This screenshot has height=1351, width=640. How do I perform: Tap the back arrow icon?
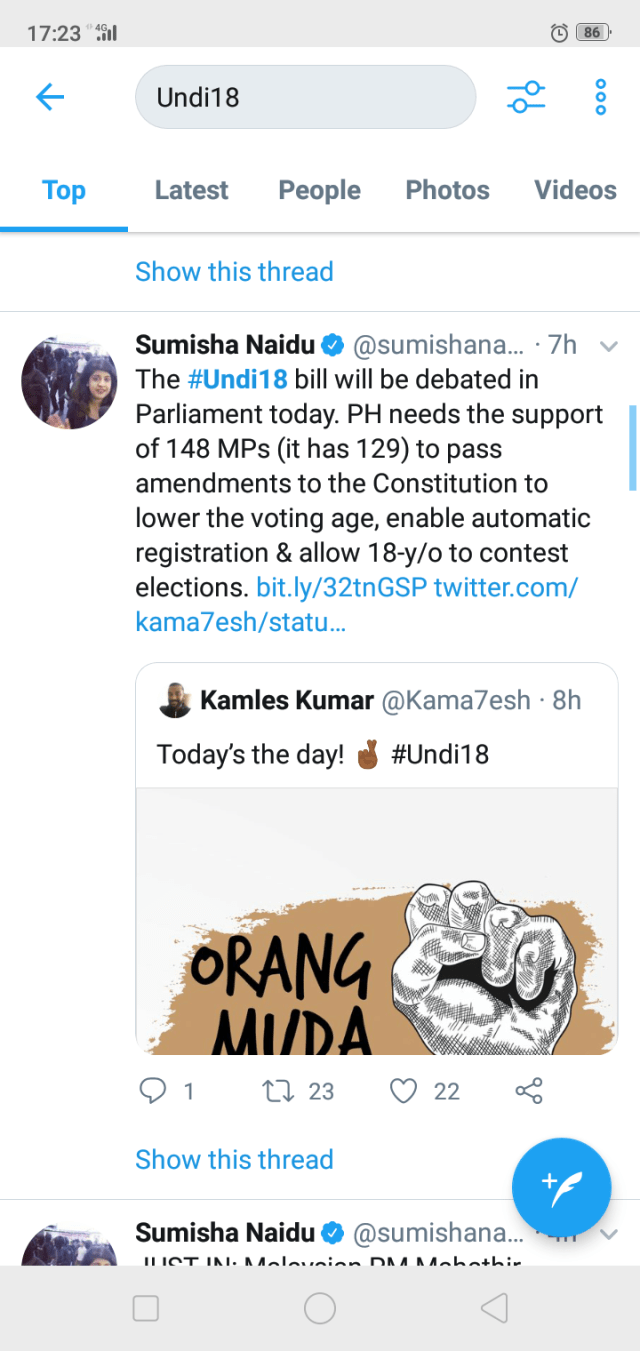(x=49, y=97)
